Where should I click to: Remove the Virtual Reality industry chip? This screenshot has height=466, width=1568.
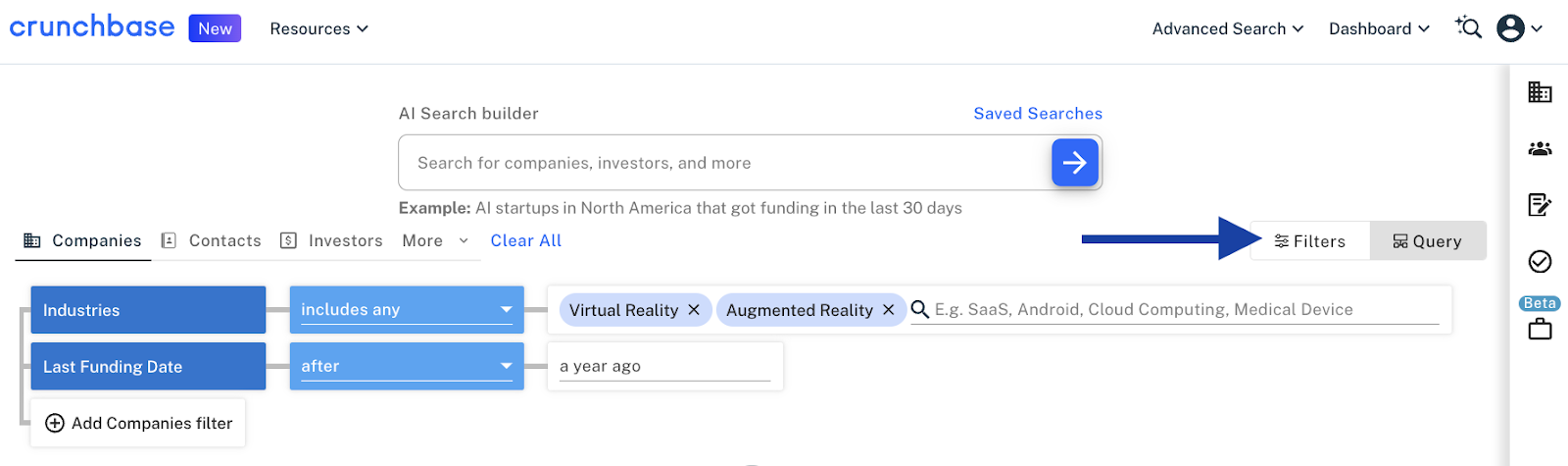coord(694,310)
